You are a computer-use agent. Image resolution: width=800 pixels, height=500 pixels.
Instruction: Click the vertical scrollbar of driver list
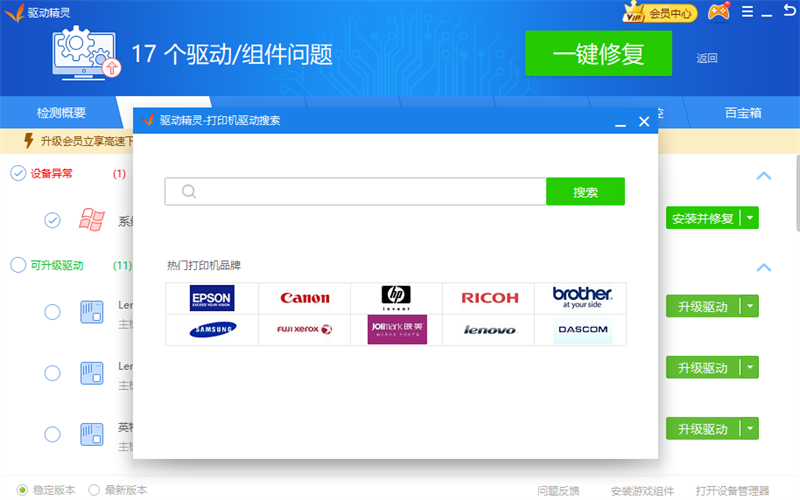[x=797, y=194]
